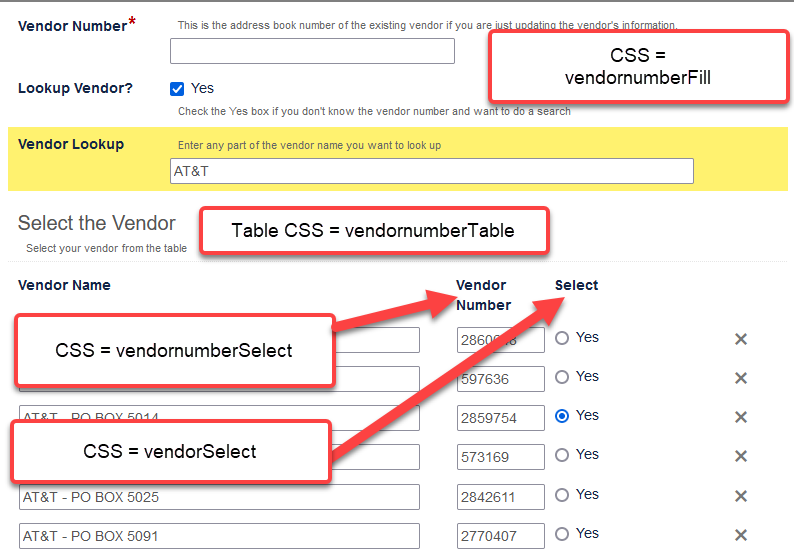Select Yes radio in the first vendor row

coord(562,338)
